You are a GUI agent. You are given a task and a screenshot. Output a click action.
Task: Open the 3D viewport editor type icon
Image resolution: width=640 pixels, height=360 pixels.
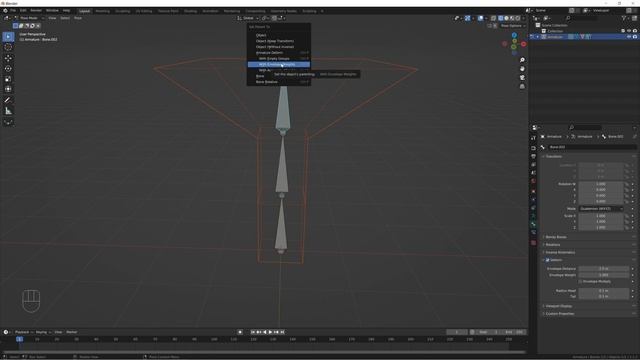point(7,18)
